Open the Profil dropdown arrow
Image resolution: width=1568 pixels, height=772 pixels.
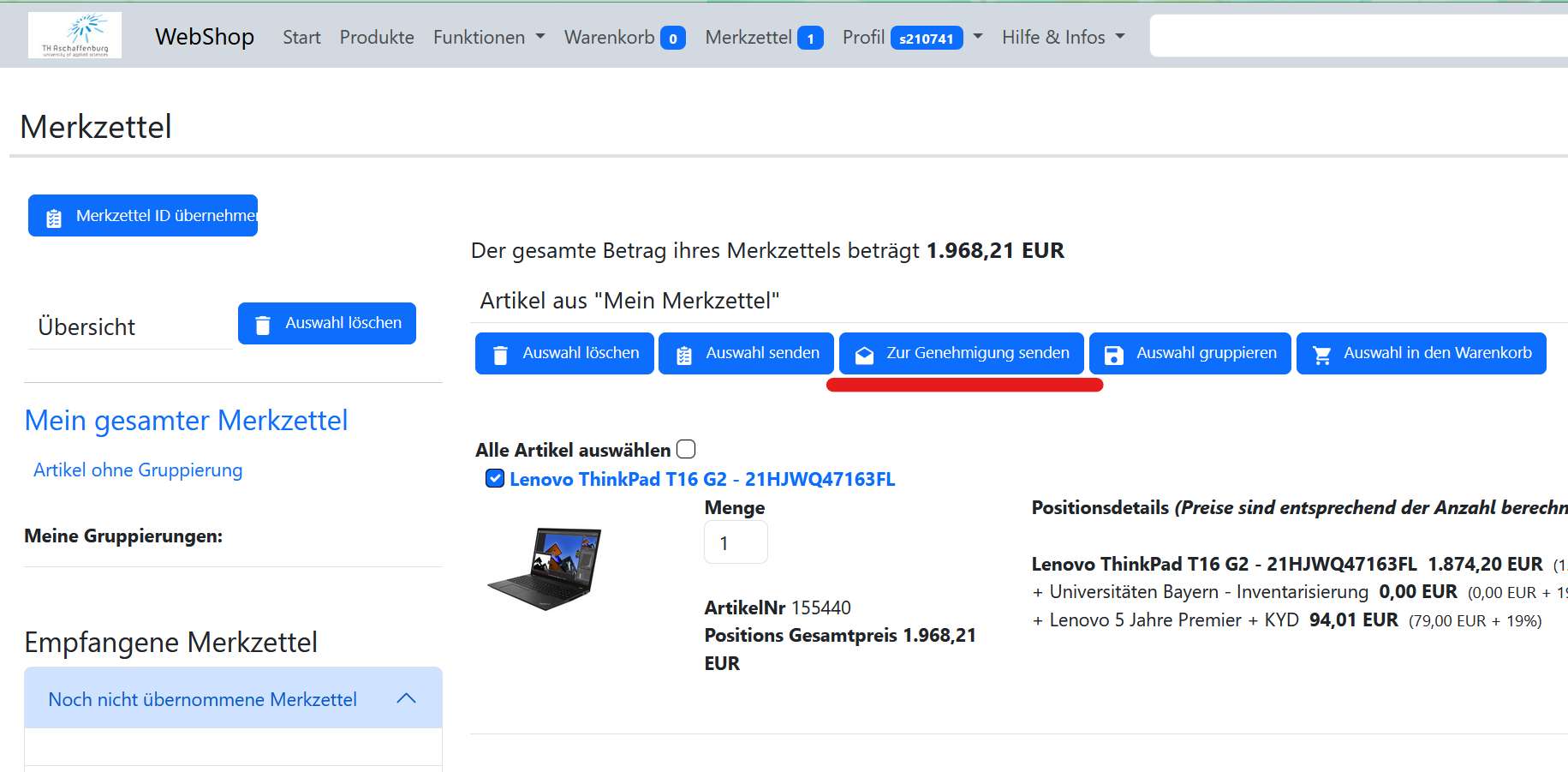[x=978, y=37]
